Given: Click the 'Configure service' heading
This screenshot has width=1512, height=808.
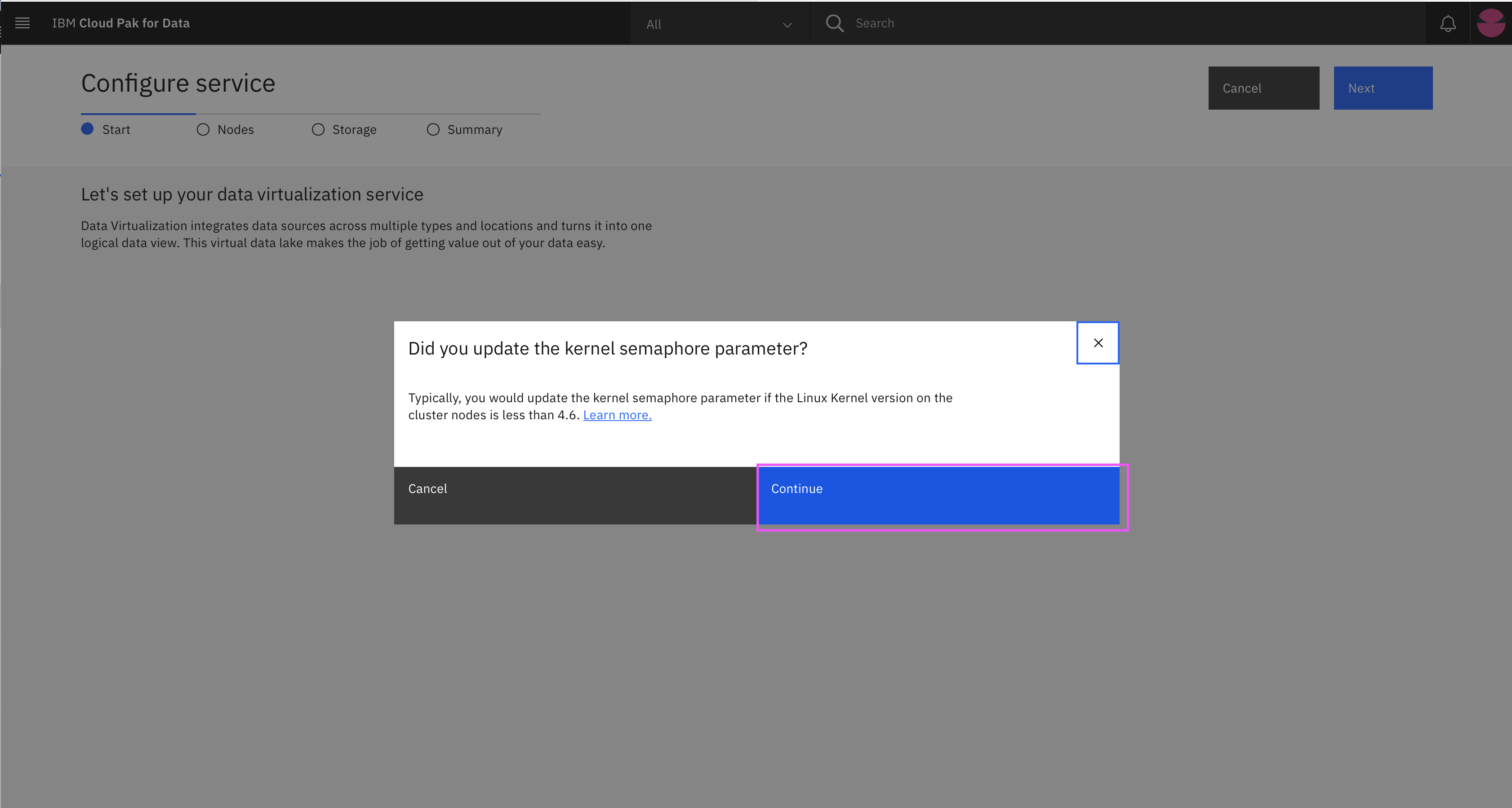Looking at the screenshot, I should coord(178,83).
